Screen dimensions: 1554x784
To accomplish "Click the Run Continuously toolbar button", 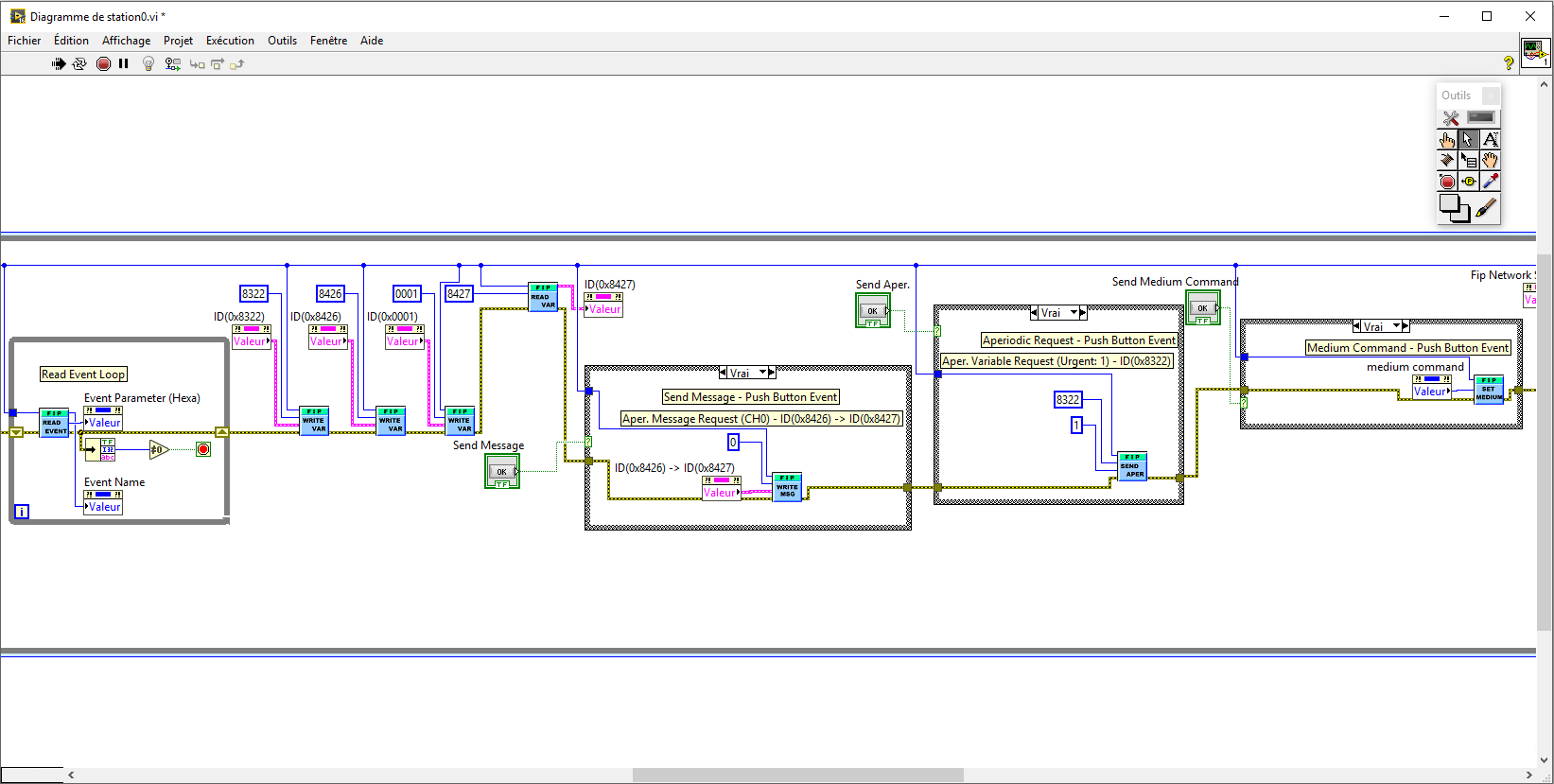I will click(x=79, y=64).
